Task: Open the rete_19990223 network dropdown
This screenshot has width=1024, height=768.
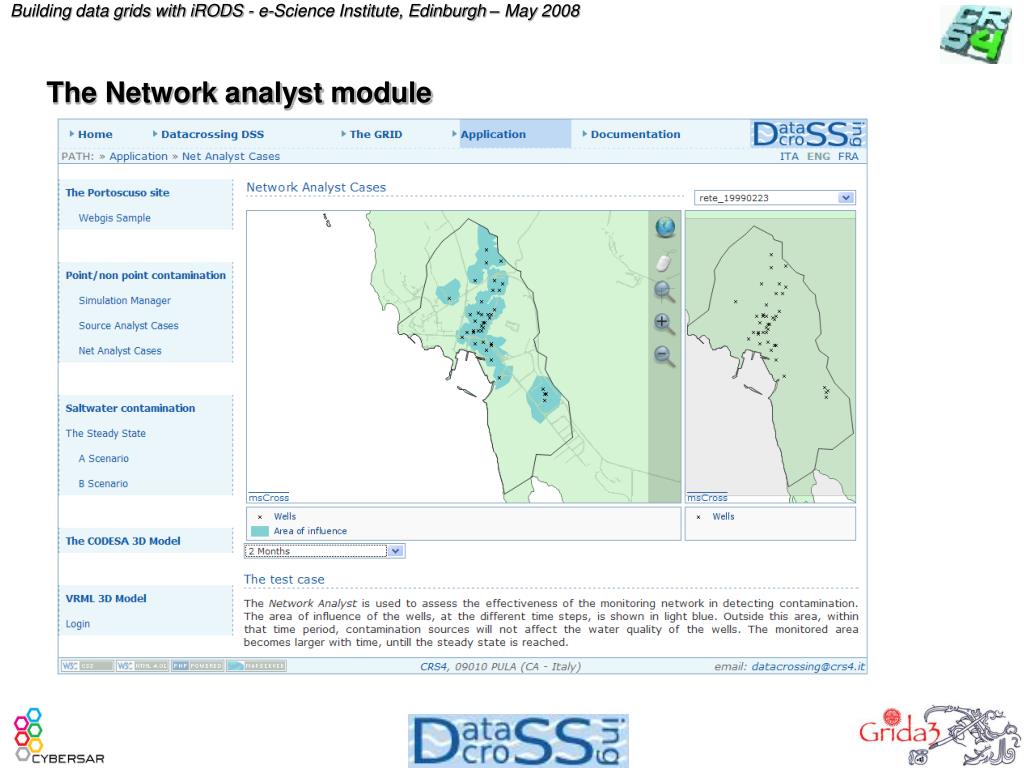Action: coord(775,198)
